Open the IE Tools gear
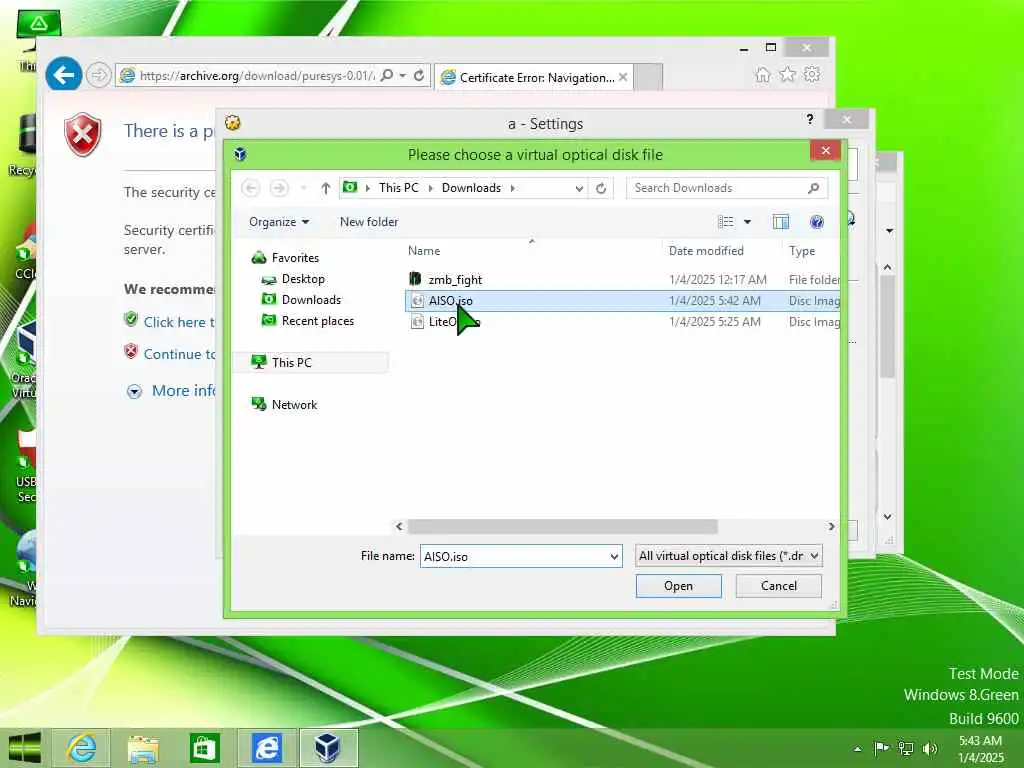 [x=812, y=74]
